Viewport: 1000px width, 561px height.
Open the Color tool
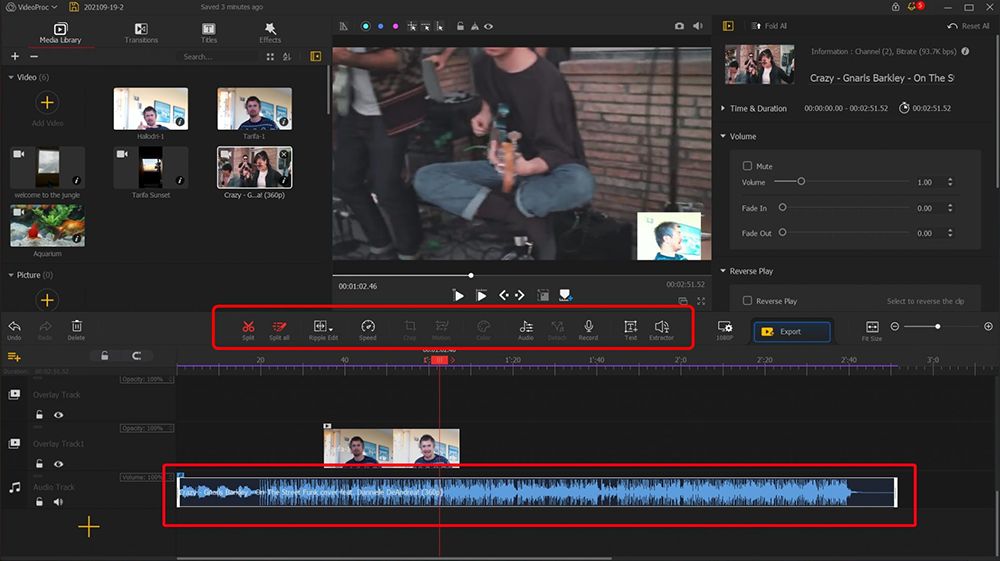click(483, 330)
